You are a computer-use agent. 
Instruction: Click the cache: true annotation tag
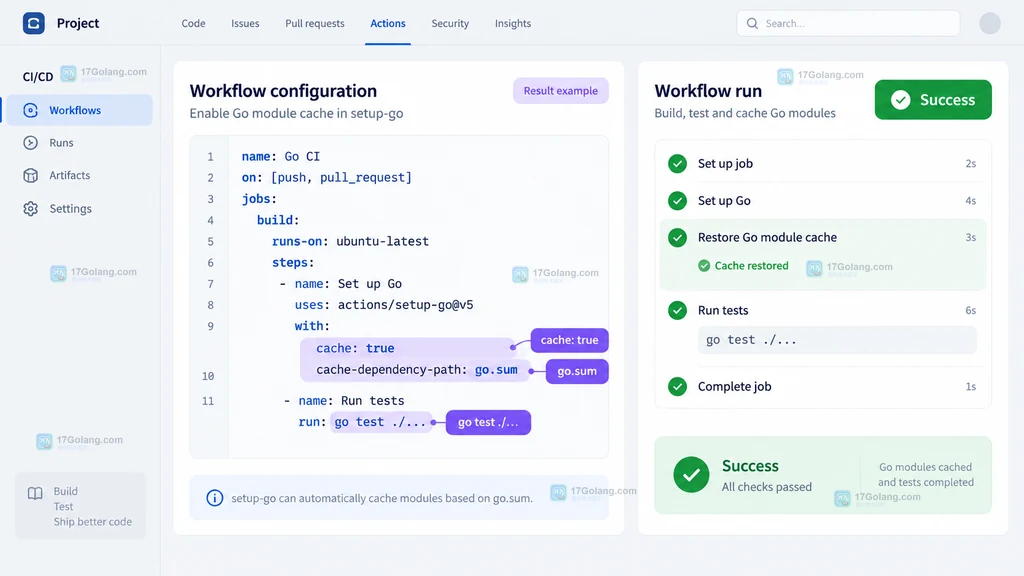click(569, 340)
